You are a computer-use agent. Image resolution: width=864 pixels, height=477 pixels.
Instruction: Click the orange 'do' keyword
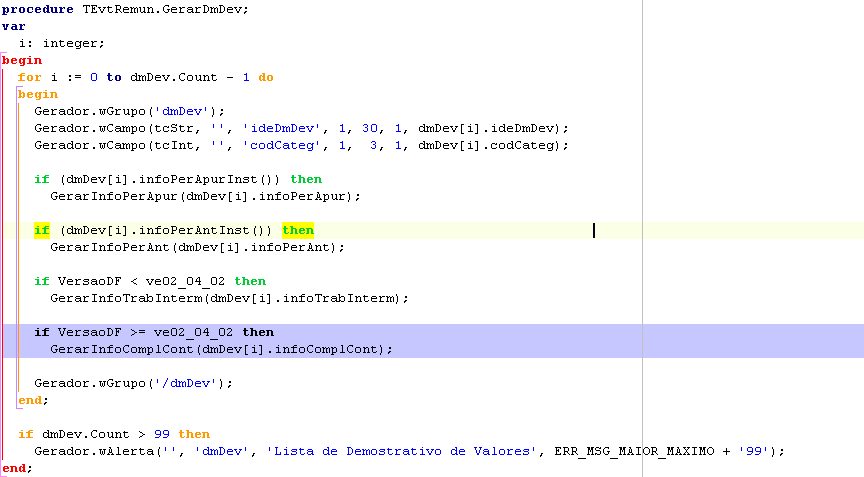tap(266, 78)
